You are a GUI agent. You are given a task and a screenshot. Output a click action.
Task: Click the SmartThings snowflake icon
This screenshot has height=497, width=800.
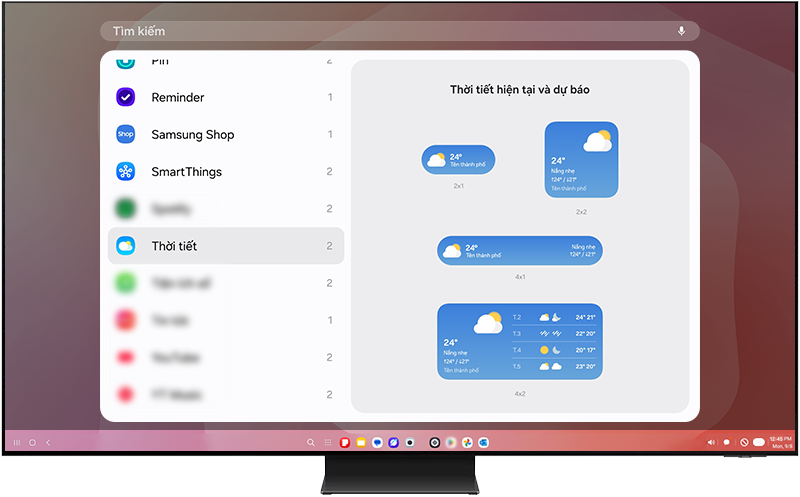click(x=126, y=171)
